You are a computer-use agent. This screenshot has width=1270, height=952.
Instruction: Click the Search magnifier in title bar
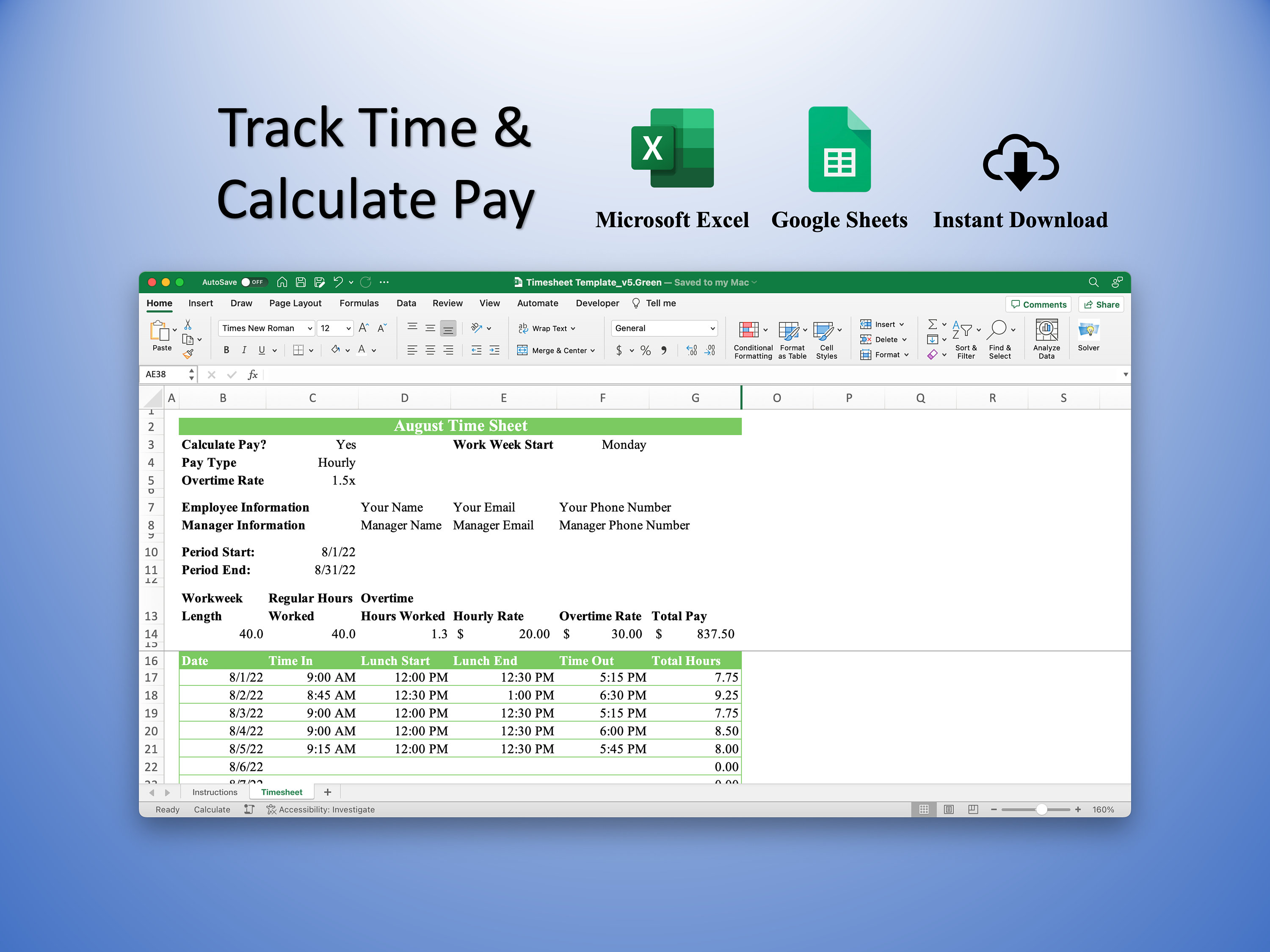(x=1093, y=282)
